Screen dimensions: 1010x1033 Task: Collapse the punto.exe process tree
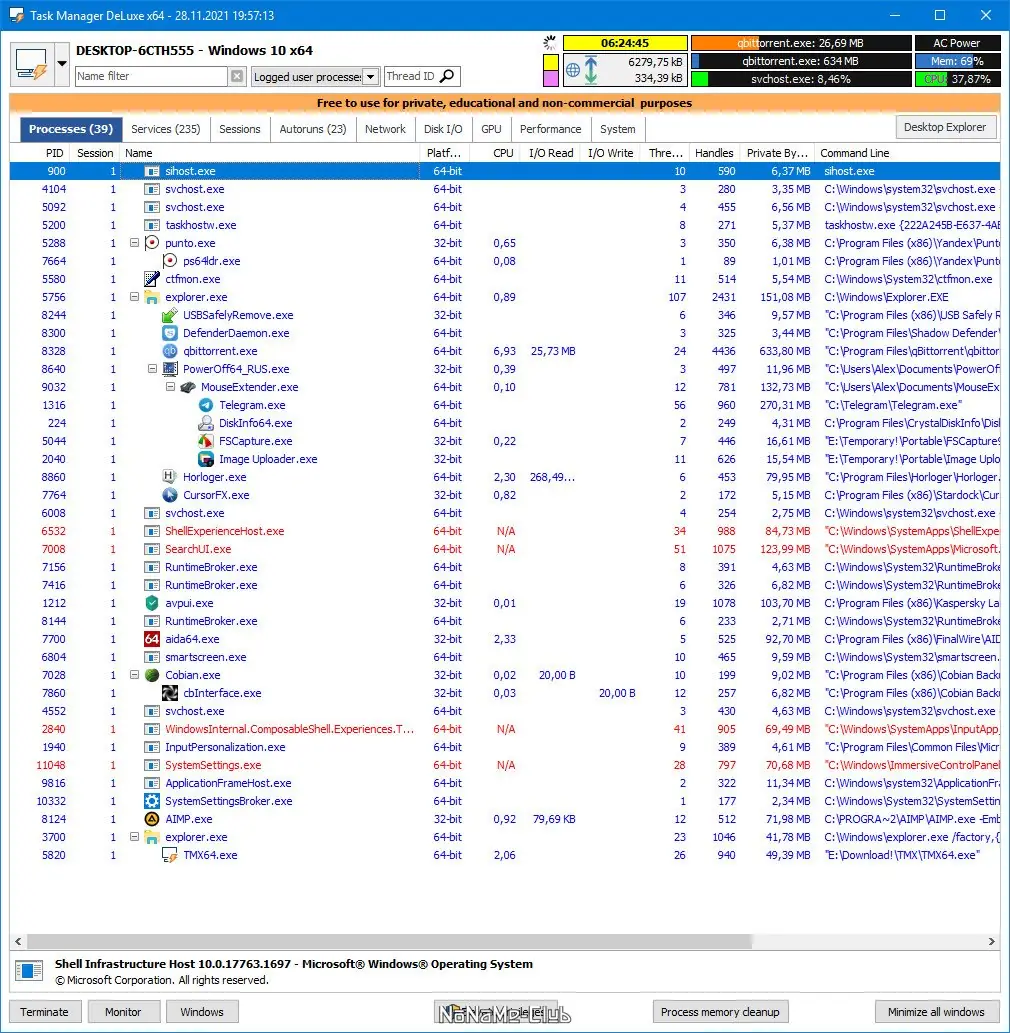pyautogui.click(x=134, y=243)
